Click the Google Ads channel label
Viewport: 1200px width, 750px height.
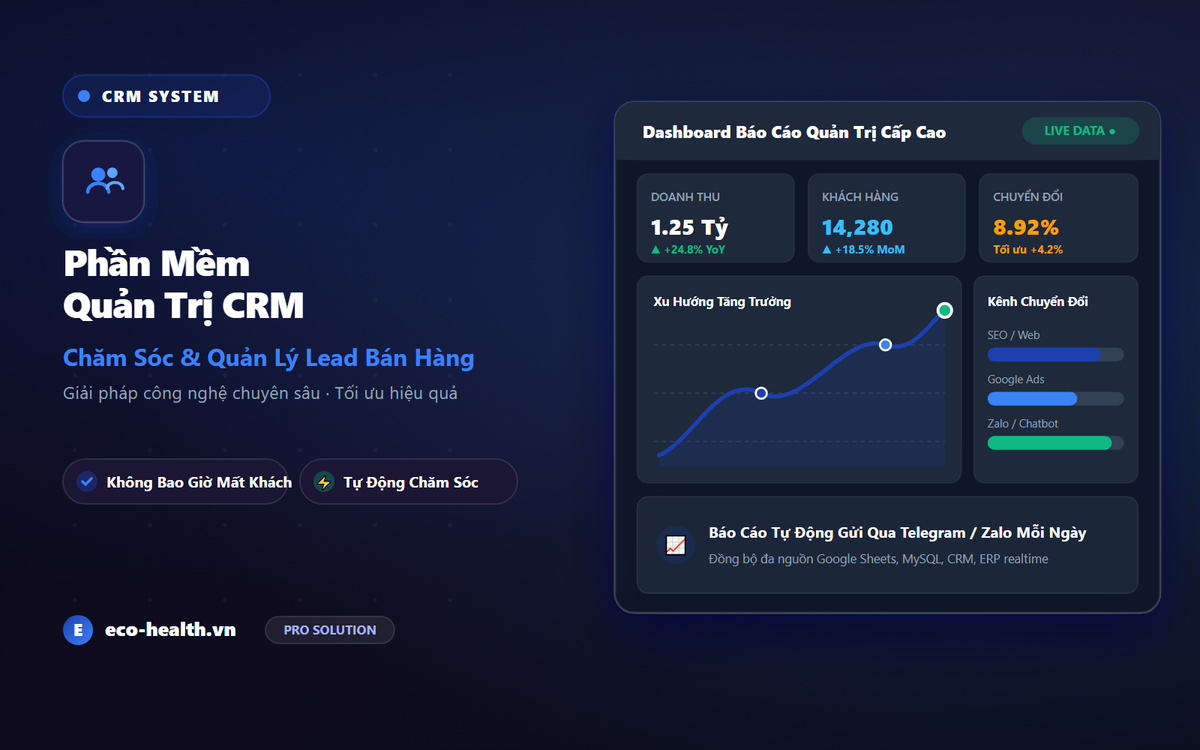(1016, 379)
